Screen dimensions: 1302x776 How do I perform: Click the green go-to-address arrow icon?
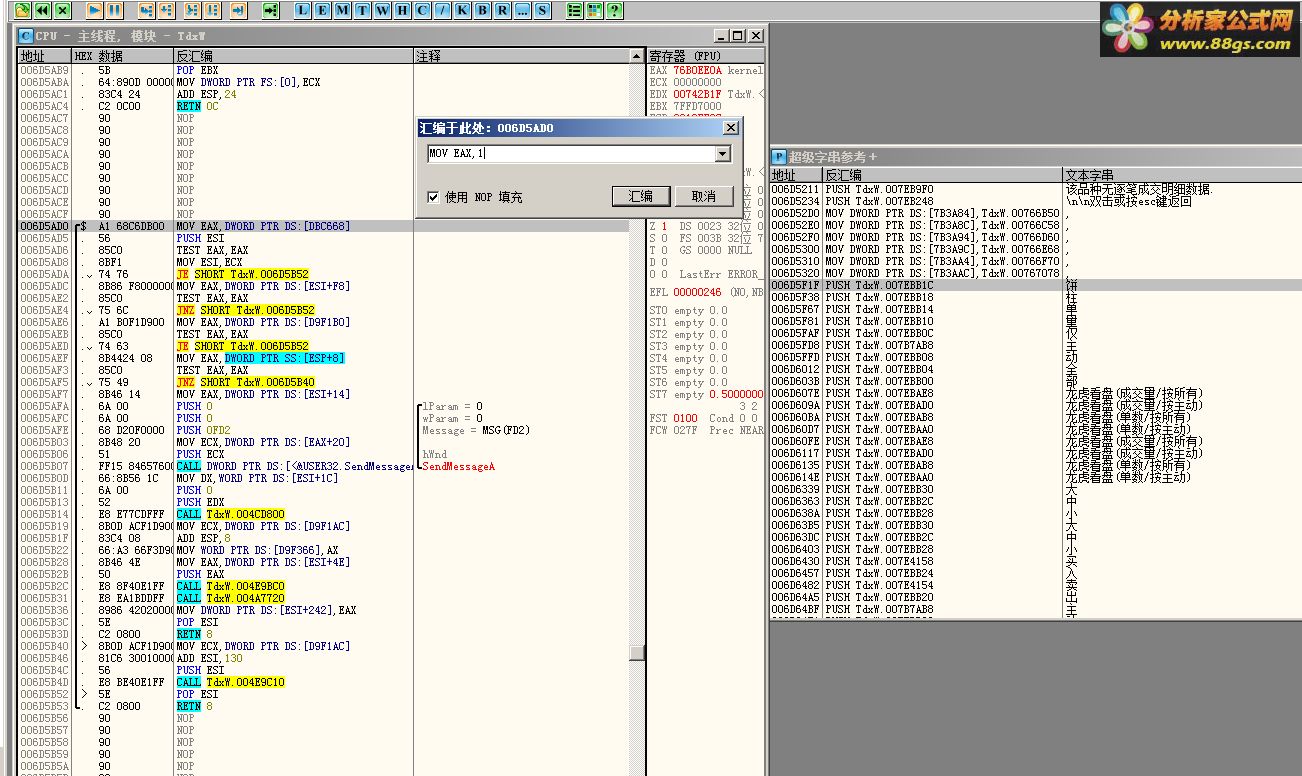point(270,10)
